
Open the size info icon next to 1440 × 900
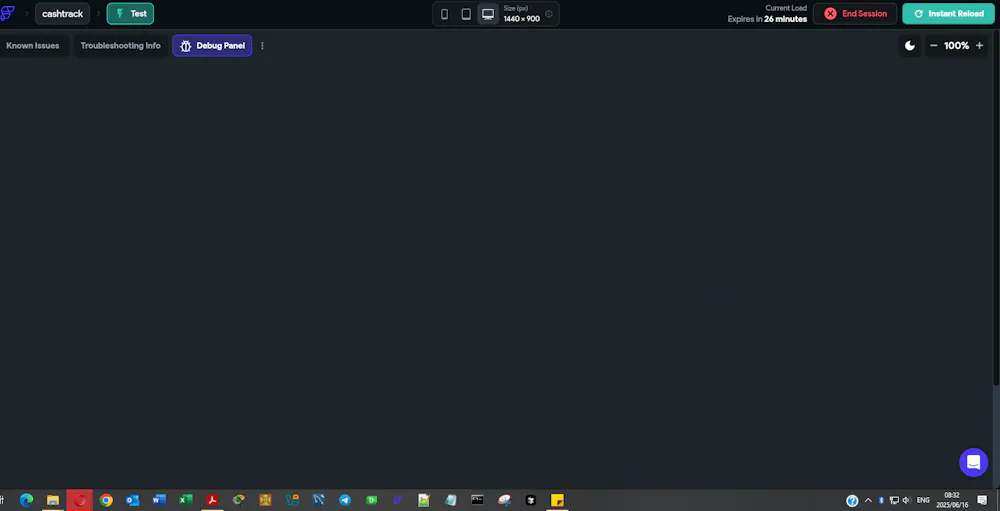point(548,14)
